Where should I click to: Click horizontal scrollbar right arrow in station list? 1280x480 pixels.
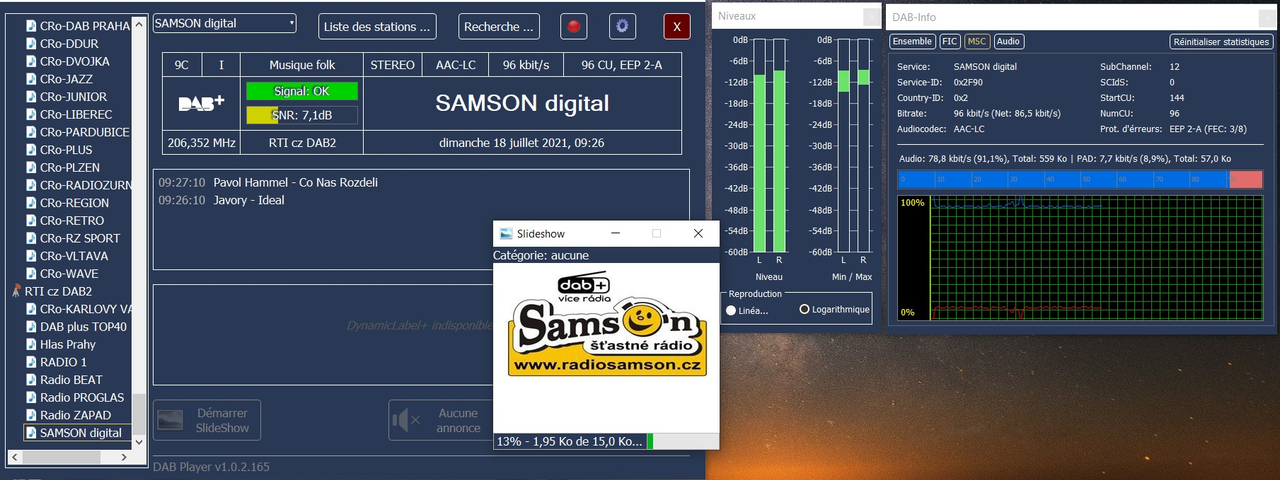pyautogui.click(x=125, y=457)
